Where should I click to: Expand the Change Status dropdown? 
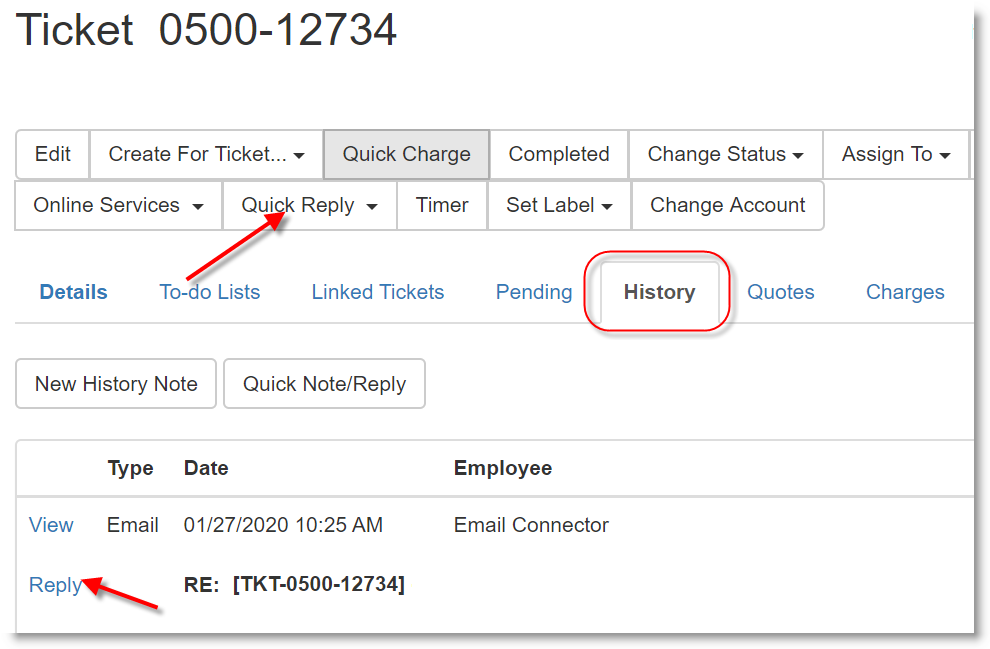point(725,154)
